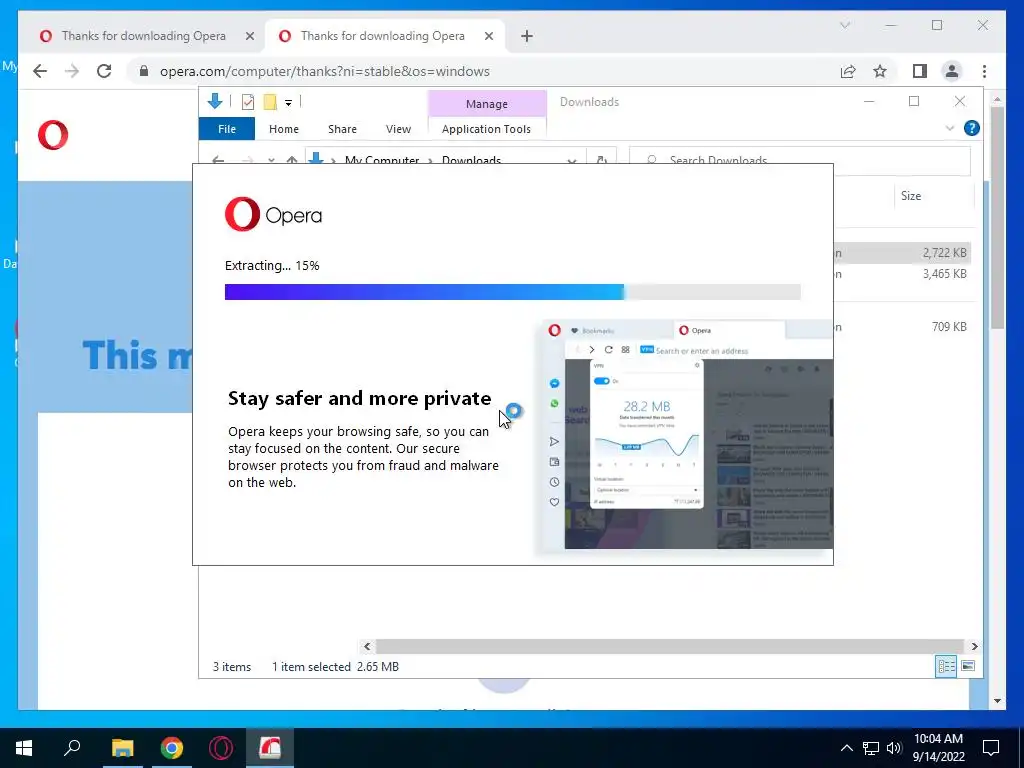Select file row sized 2,722 KB
Viewport: 1024px width, 768px height.
(903, 253)
